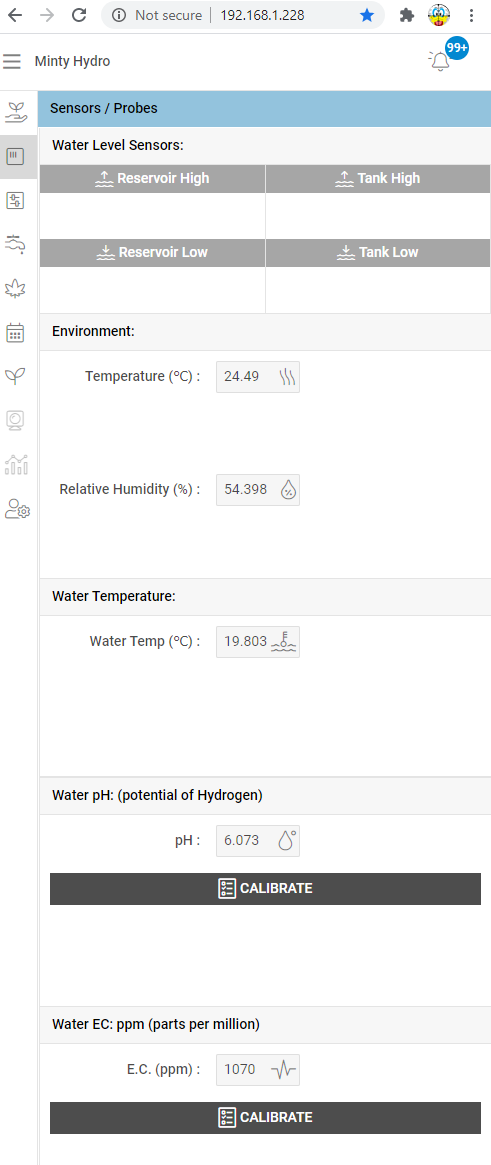Click the E.C. CALIBRATE button
The width and height of the screenshot is (491, 1165).
[x=265, y=1117]
